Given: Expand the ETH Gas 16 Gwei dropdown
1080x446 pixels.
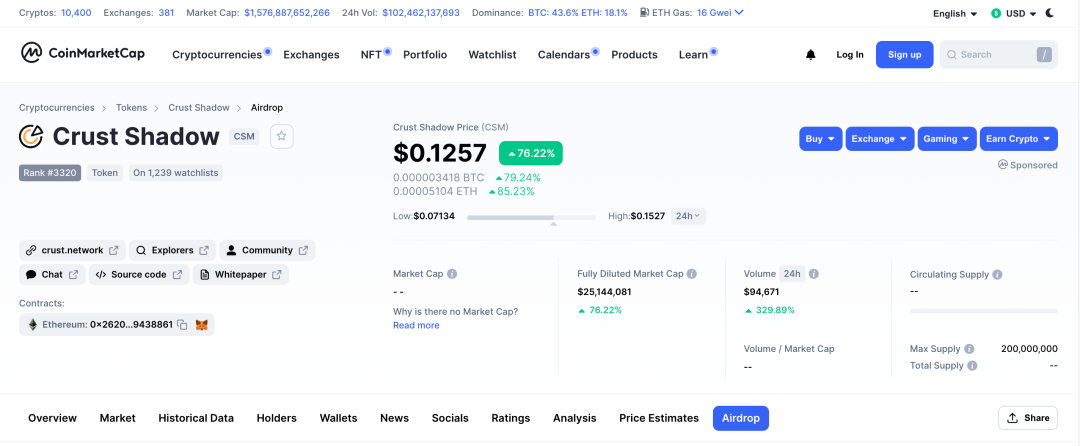Looking at the screenshot, I should (720, 13).
